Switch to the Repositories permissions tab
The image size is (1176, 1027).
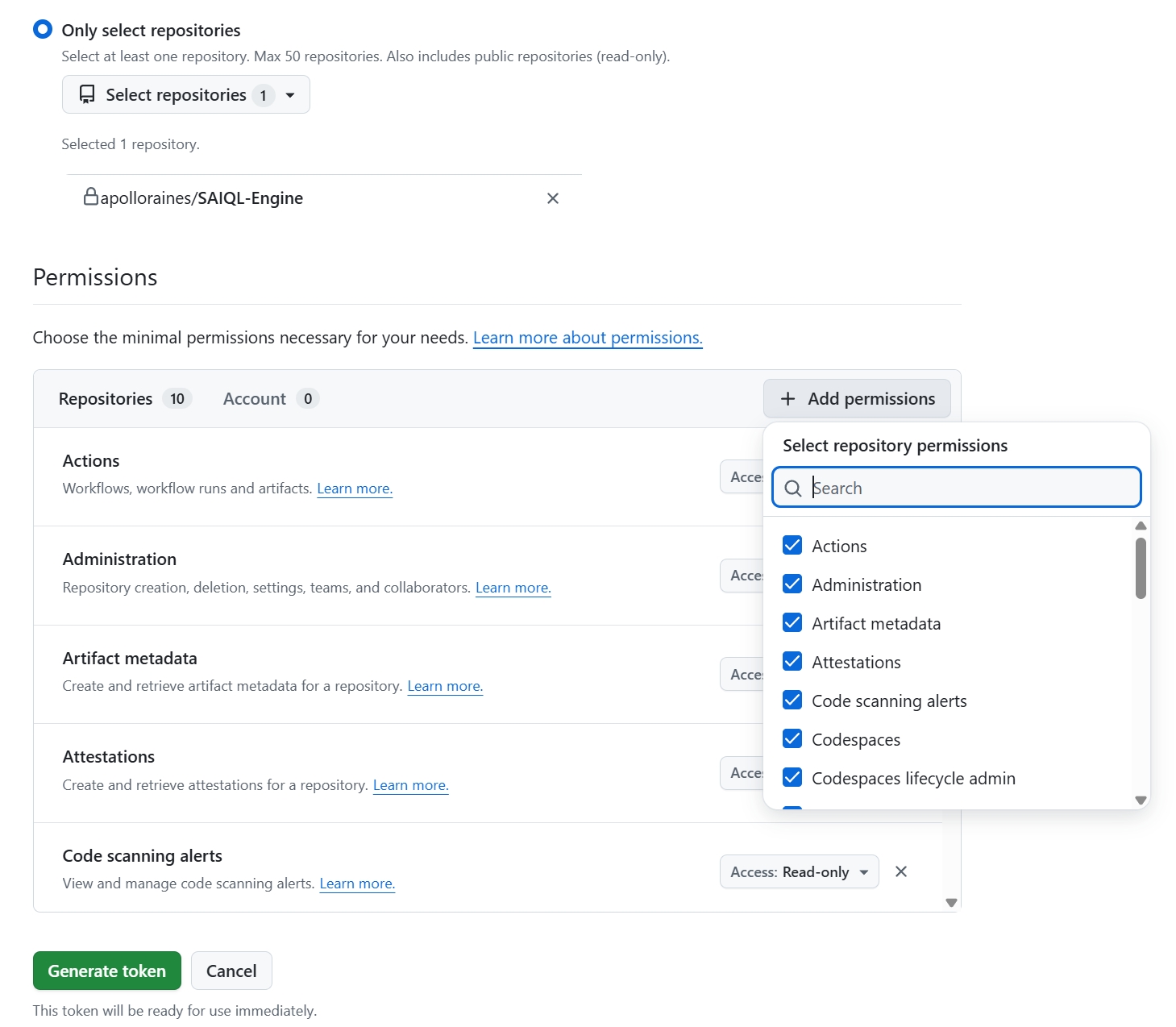(105, 398)
